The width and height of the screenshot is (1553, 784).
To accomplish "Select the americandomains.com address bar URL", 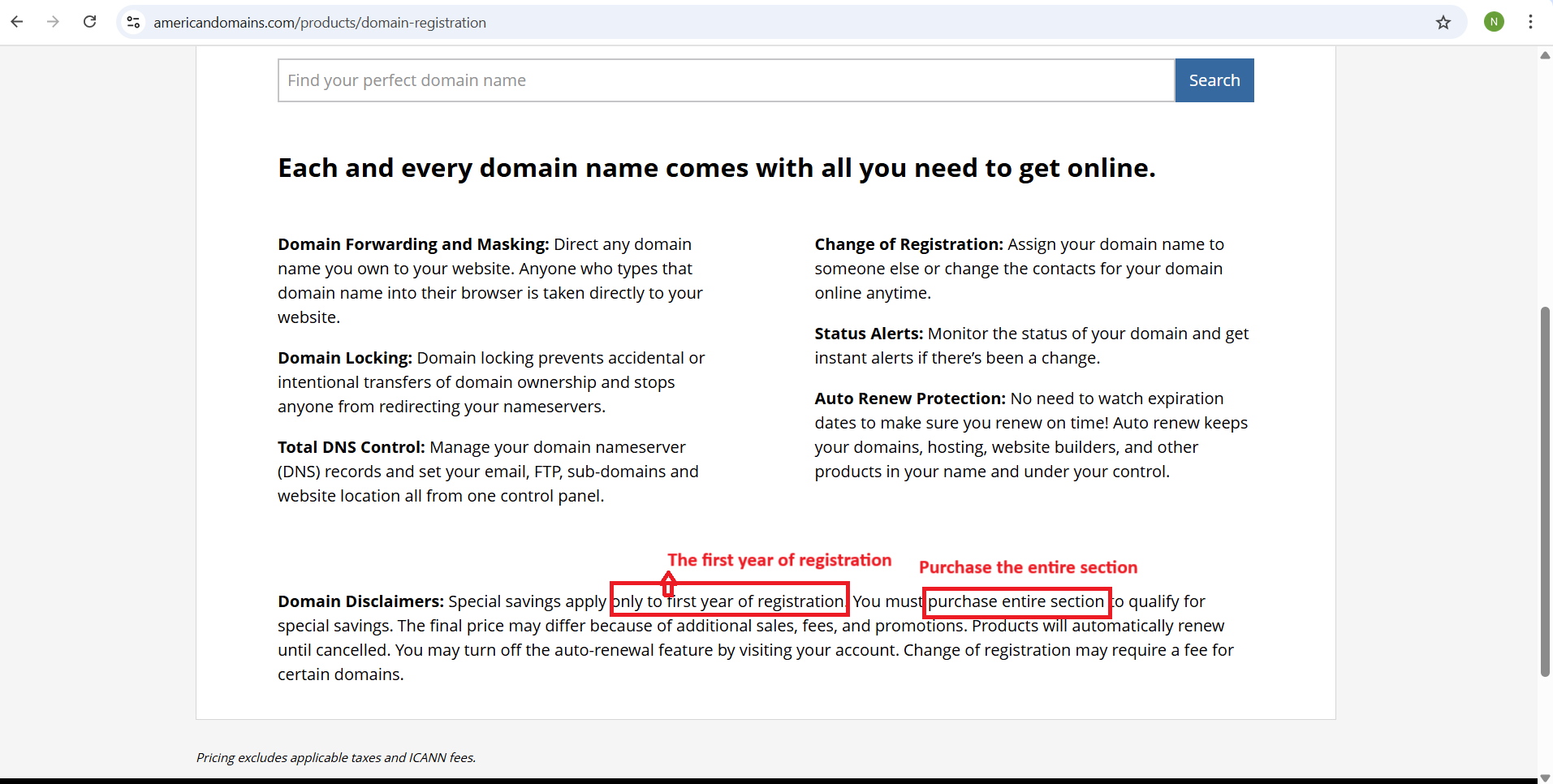I will (320, 23).
